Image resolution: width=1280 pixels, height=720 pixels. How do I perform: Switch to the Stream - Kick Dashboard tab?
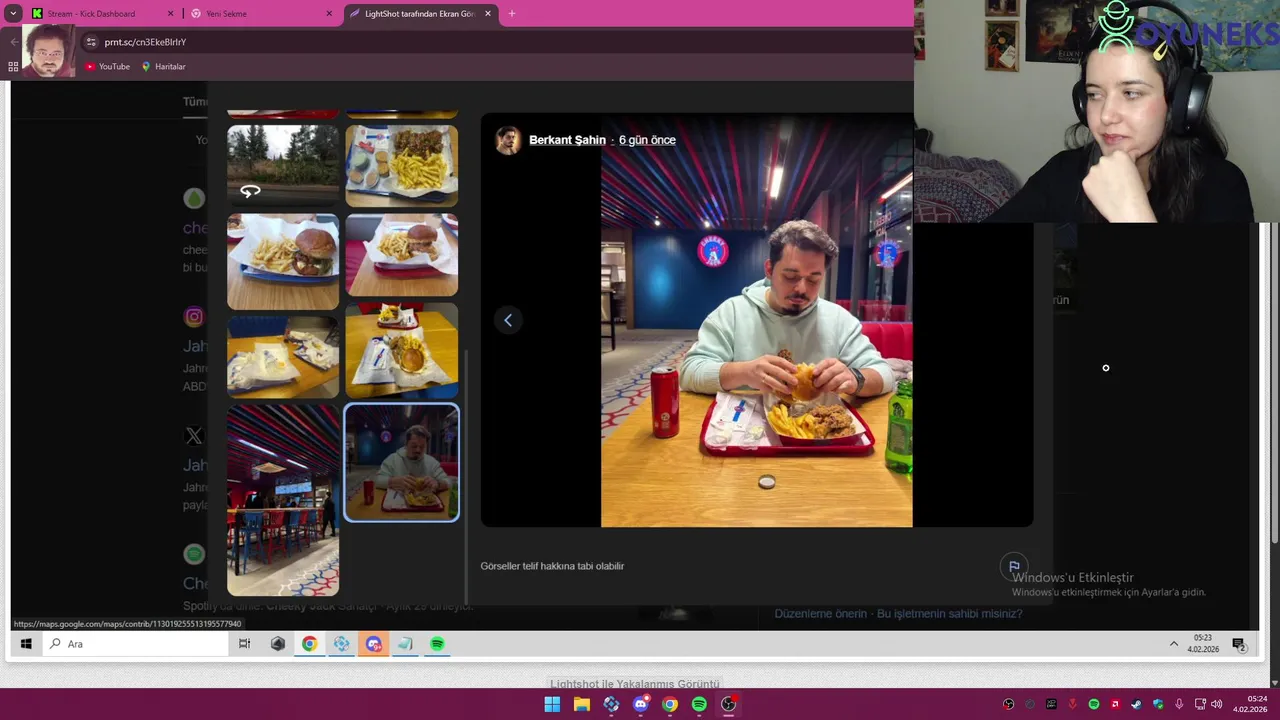[100, 14]
